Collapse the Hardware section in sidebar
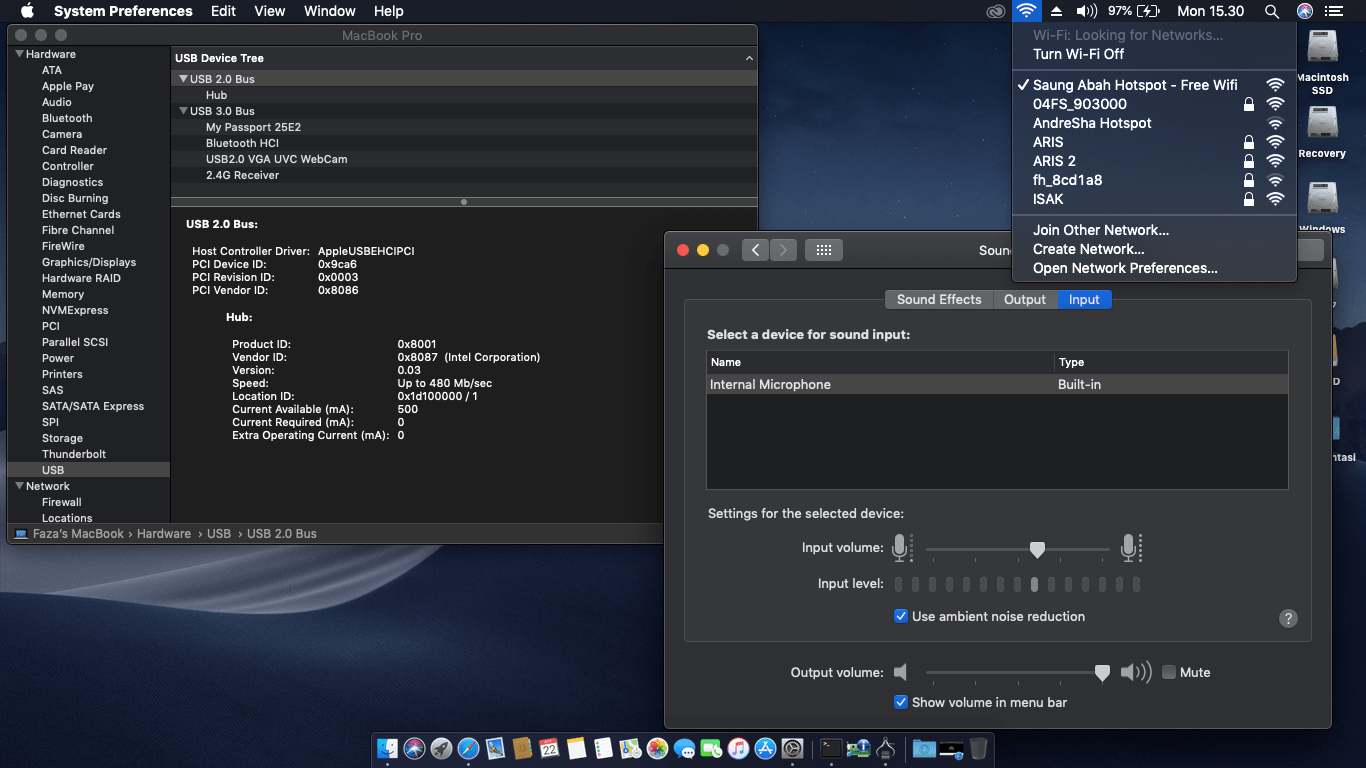 tap(18, 54)
